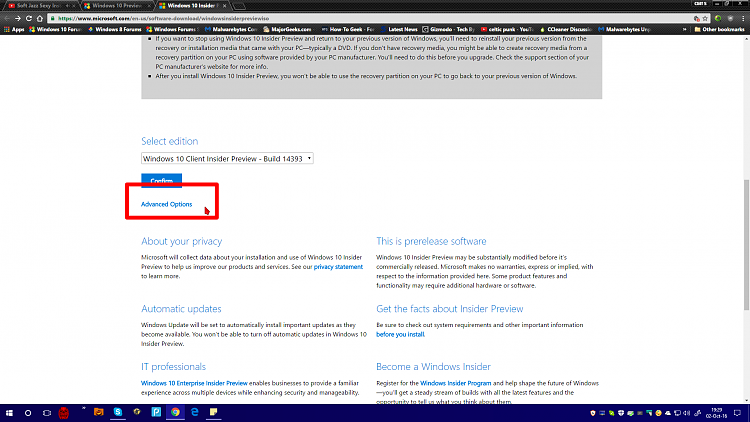Open a new browser tab
This screenshot has height=422, width=750.
tap(239, 6)
